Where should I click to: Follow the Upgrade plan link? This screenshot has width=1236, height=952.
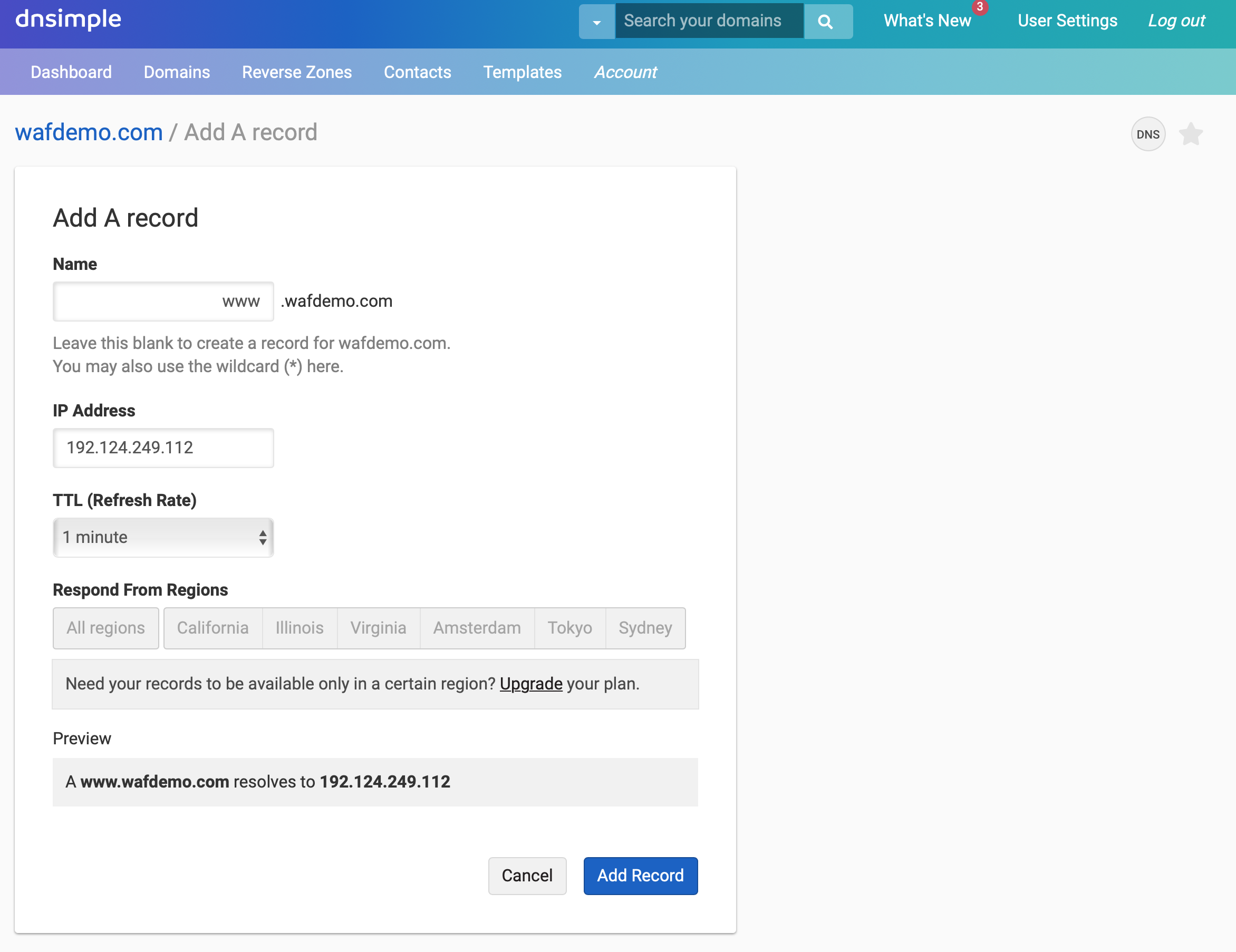[530, 683]
